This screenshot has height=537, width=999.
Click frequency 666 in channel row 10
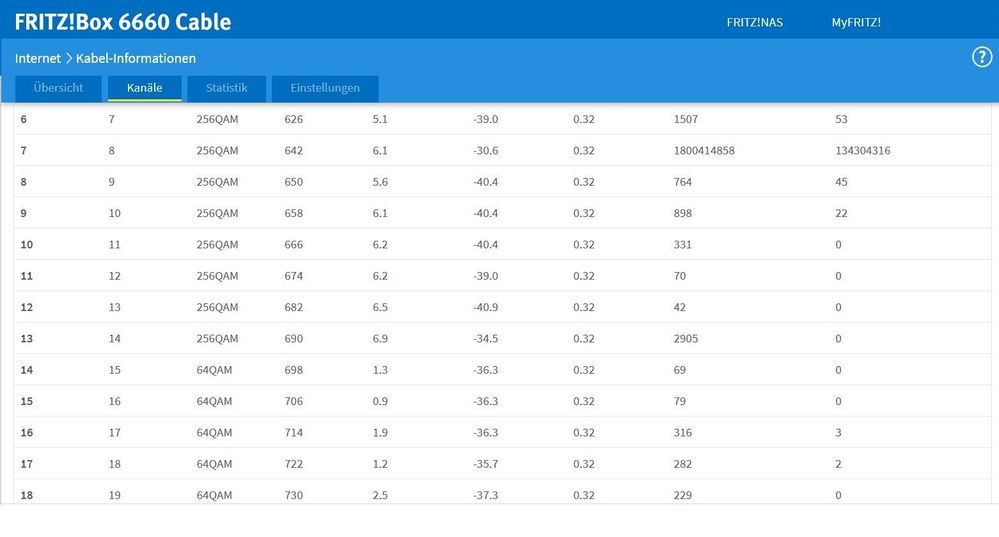(294, 245)
